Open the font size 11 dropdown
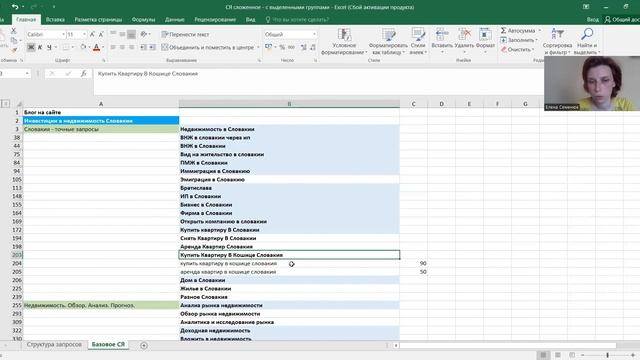The width and height of the screenshot is (640, 360). (84, 35)
